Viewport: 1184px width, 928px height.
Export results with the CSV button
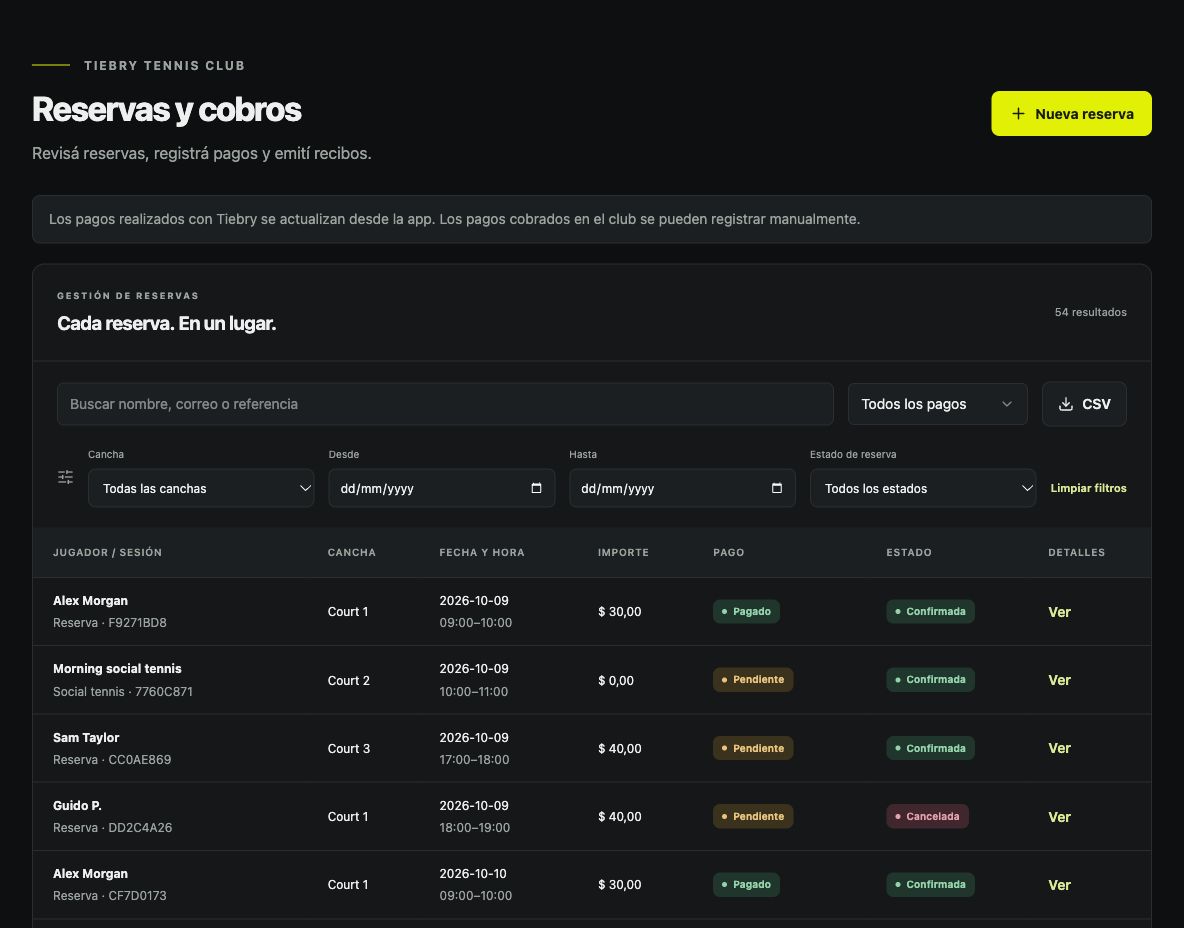(1084, 404)
